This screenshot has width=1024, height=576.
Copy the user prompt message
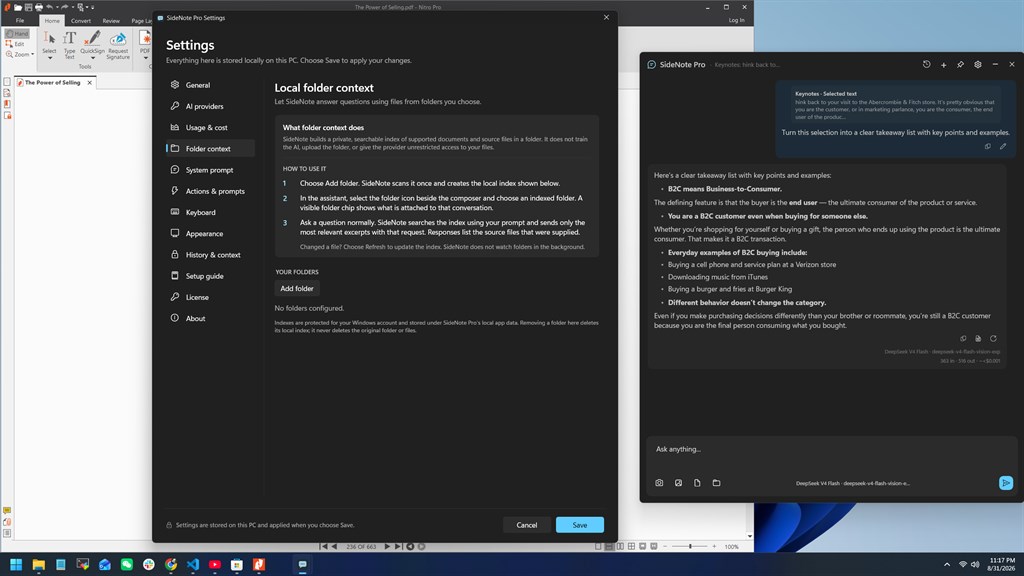pyautogui.click(x=987, y=146)
